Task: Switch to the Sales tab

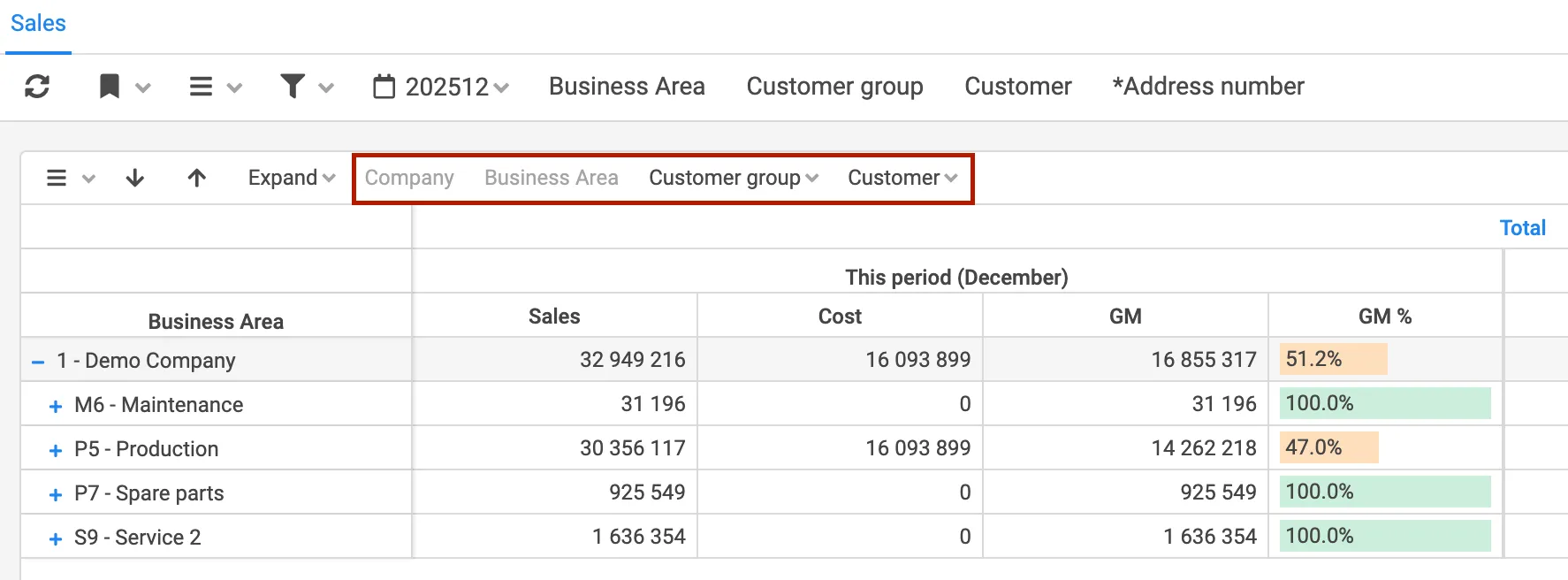Action: (x=38, y=24)
